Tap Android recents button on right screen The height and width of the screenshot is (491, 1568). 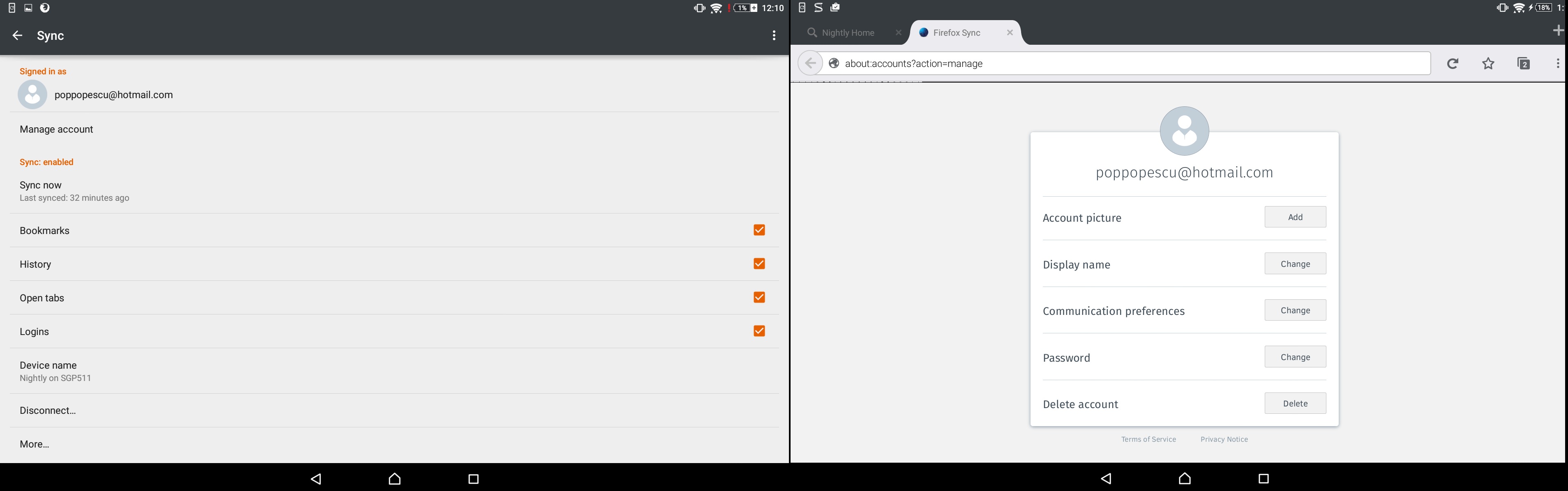(x=1263, y=479)
